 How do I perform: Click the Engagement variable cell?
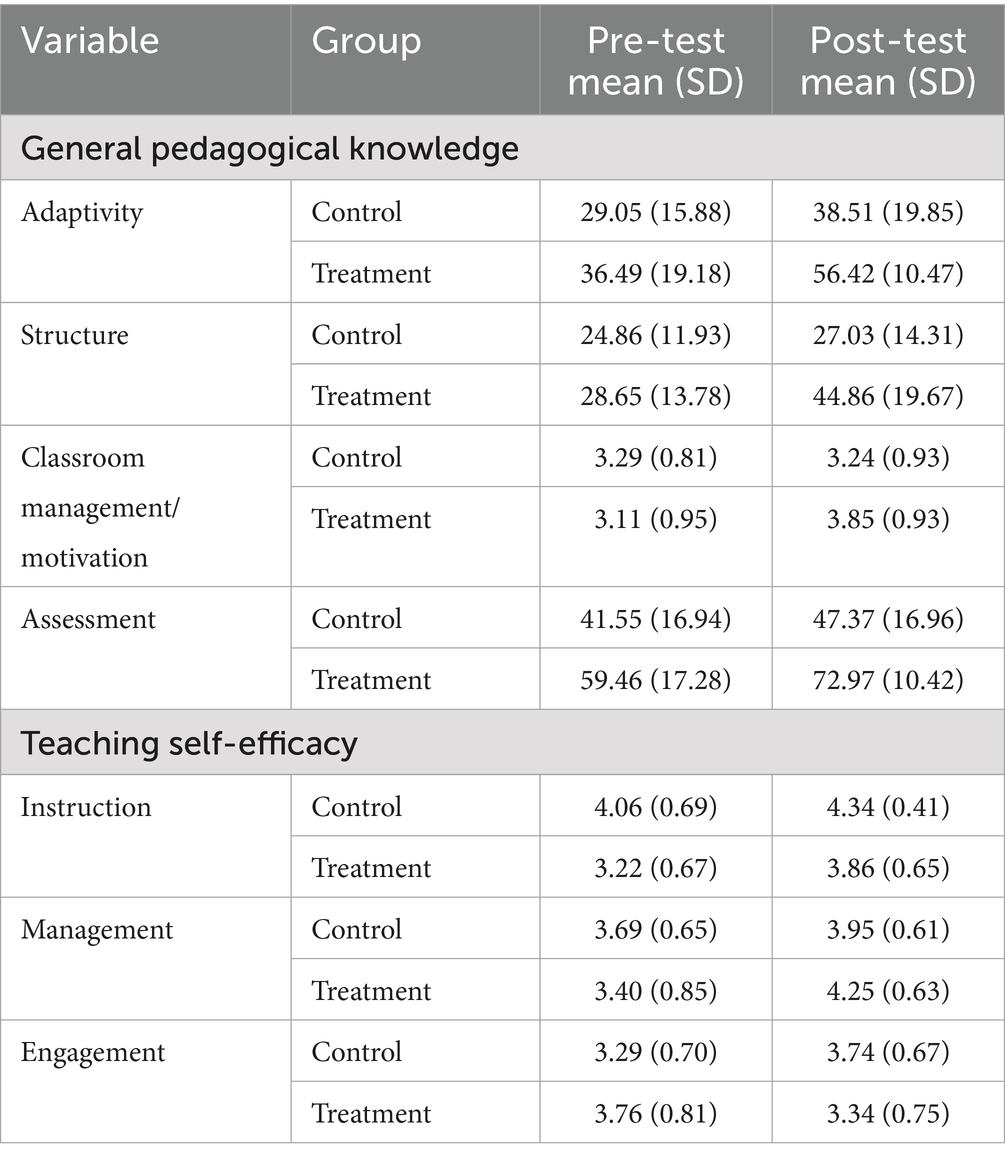[93, 1052]
